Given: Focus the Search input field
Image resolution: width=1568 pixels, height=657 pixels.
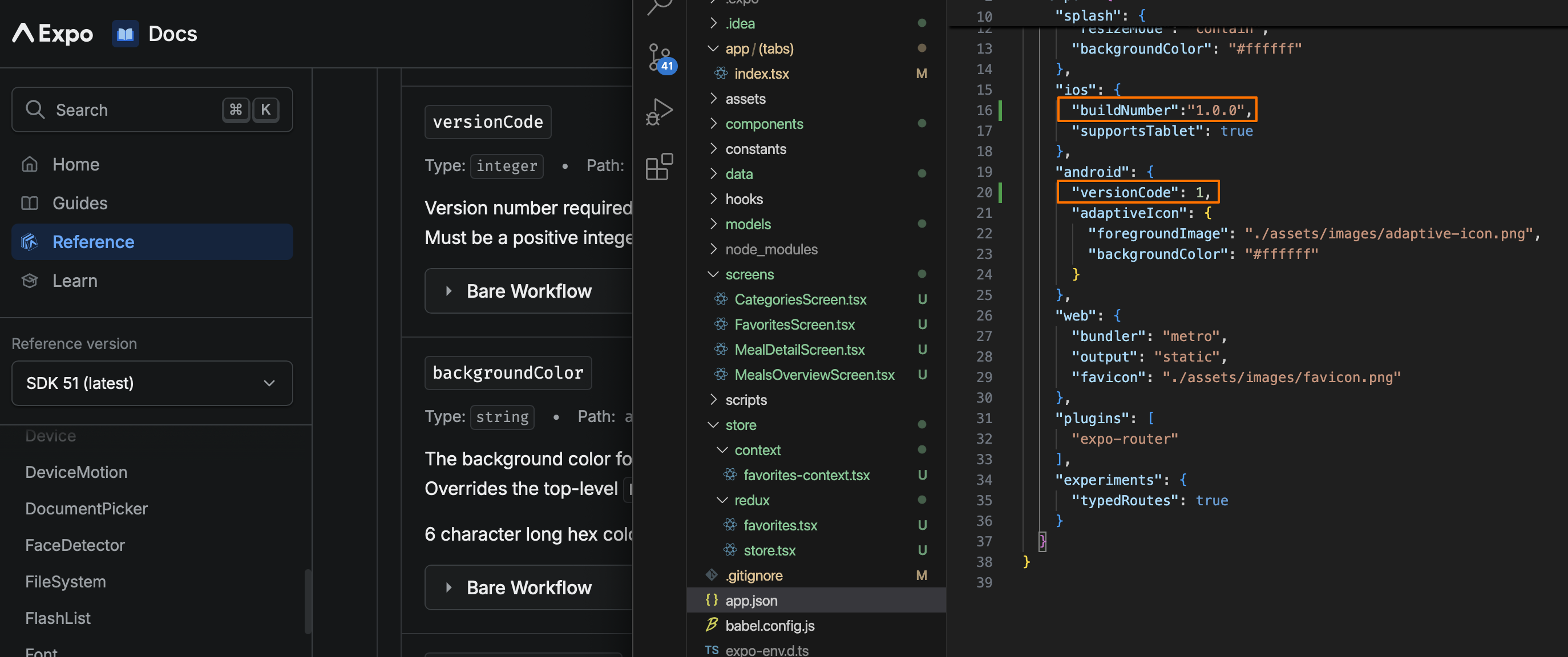Looking at the screenshot, I should 152,109.
